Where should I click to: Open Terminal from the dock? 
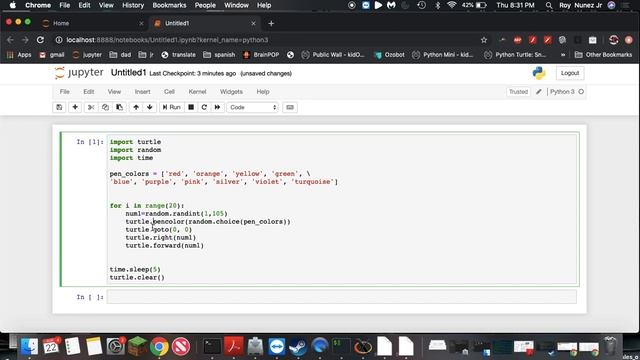tap(212, 347)
